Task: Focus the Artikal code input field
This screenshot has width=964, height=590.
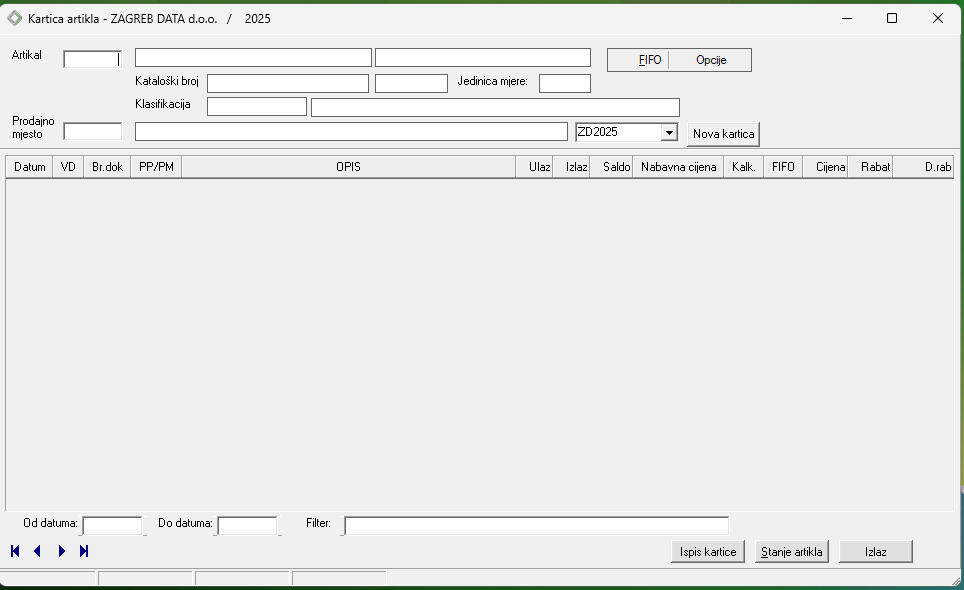Action: [92, 59]
